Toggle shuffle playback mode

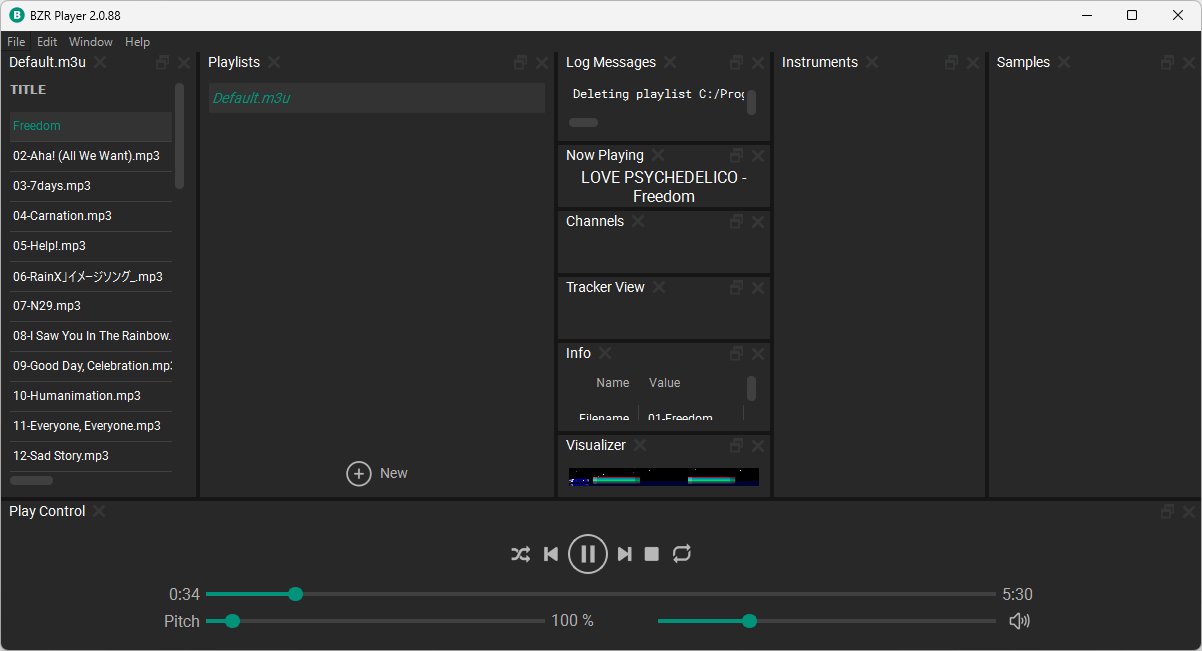pos(520,554)
